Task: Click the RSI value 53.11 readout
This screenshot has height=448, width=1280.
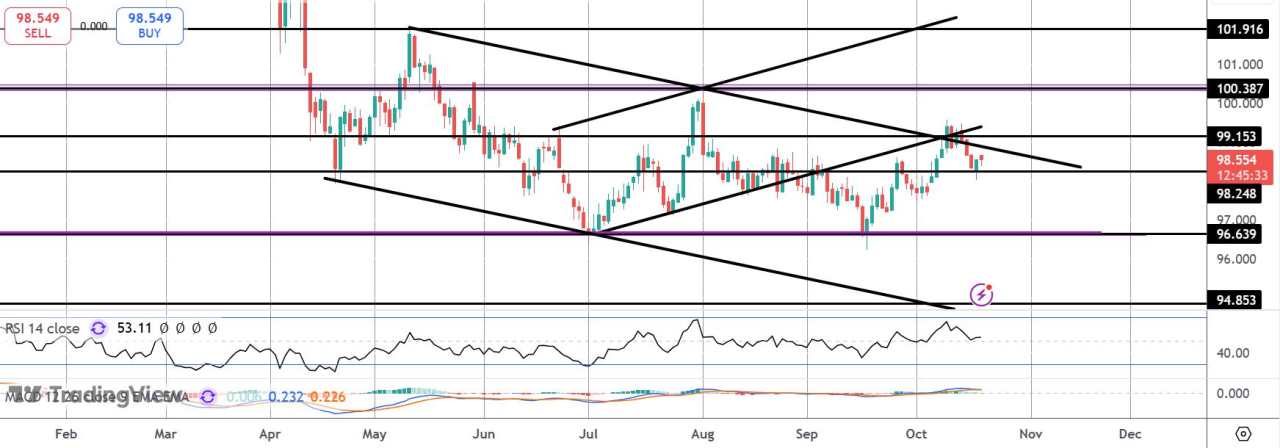Action: (133, 327)
